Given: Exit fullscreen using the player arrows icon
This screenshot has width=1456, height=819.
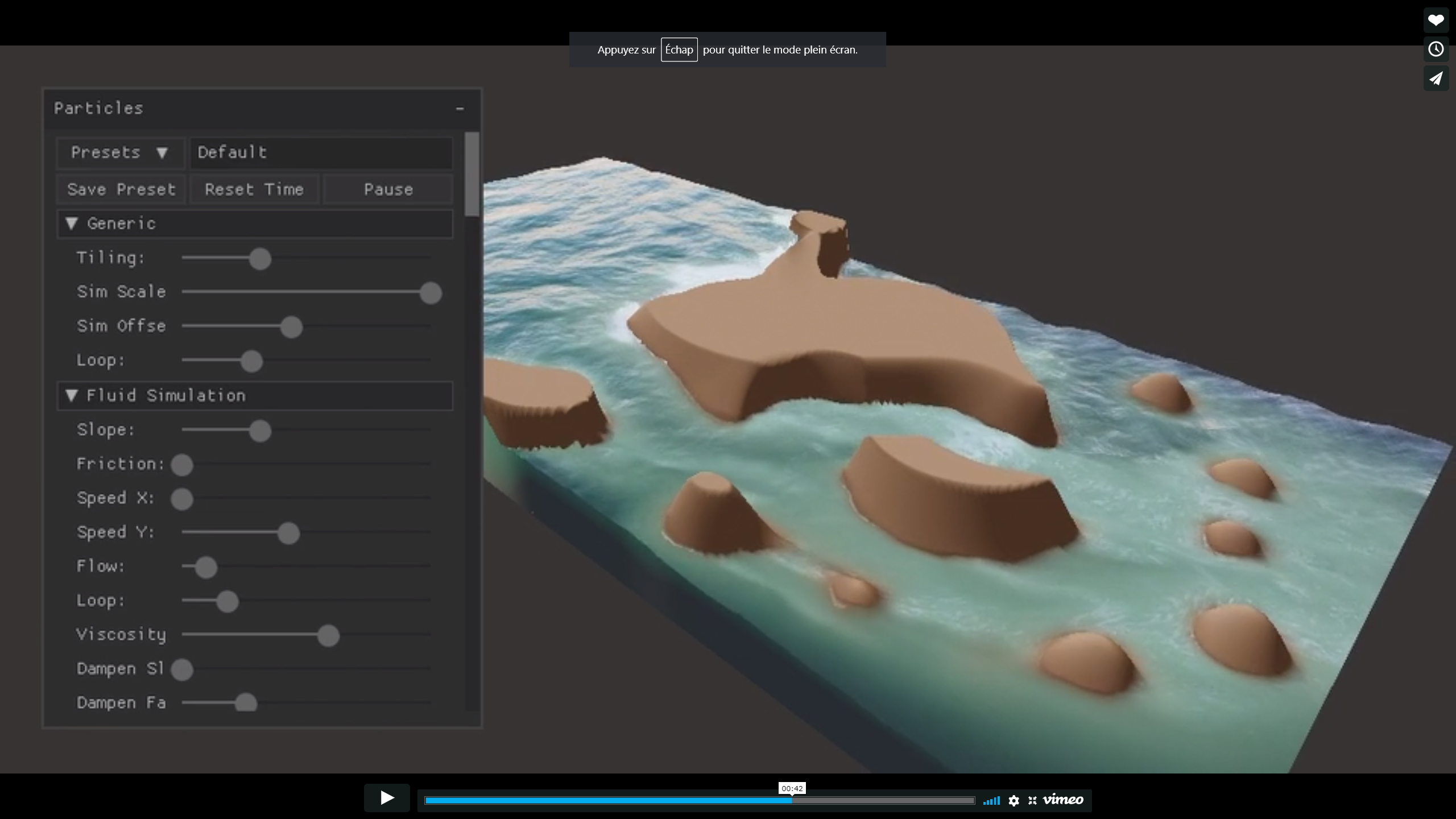Looking at the screenshot, I should 1032,801.
